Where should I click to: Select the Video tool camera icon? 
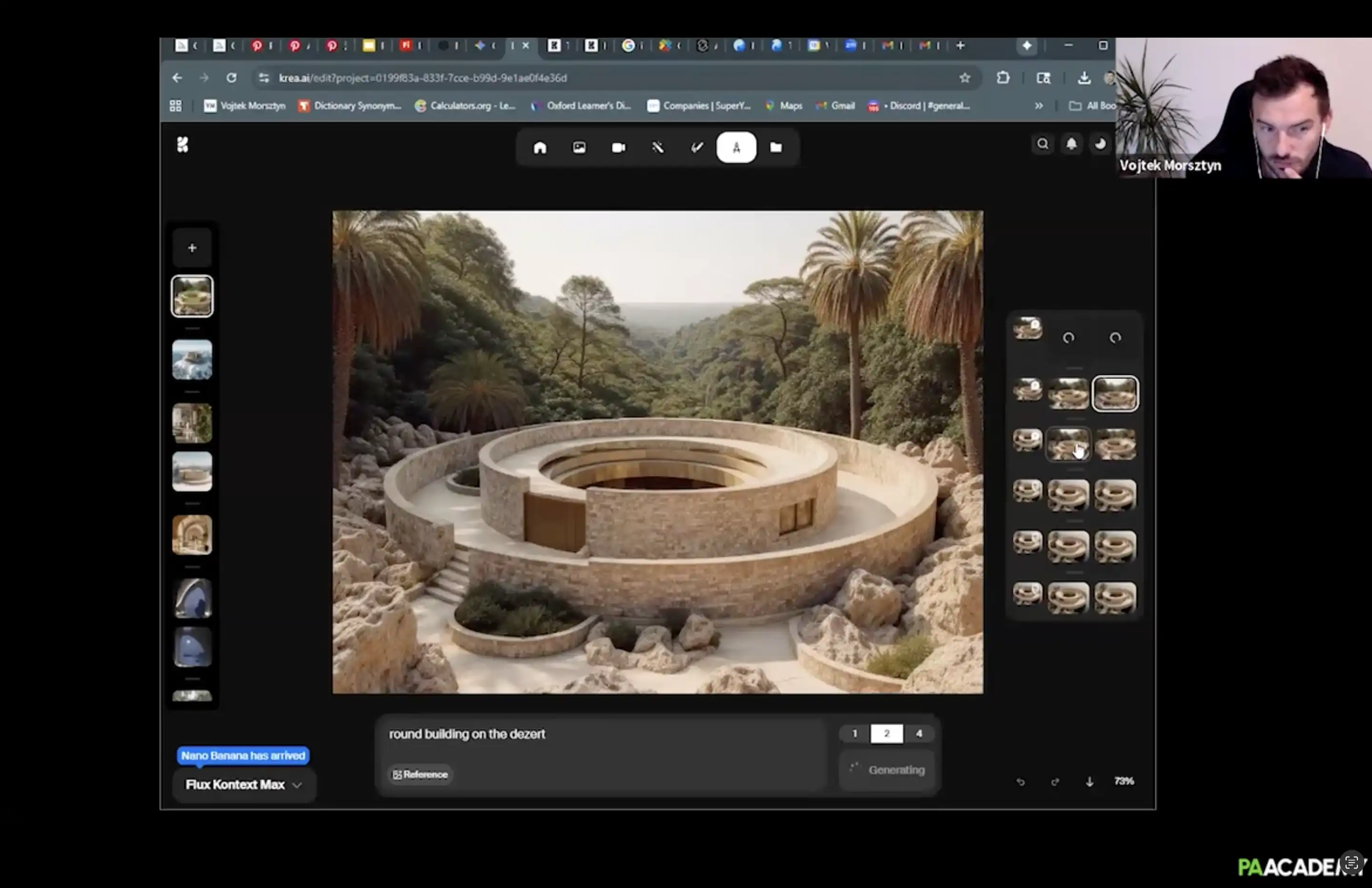618,148
